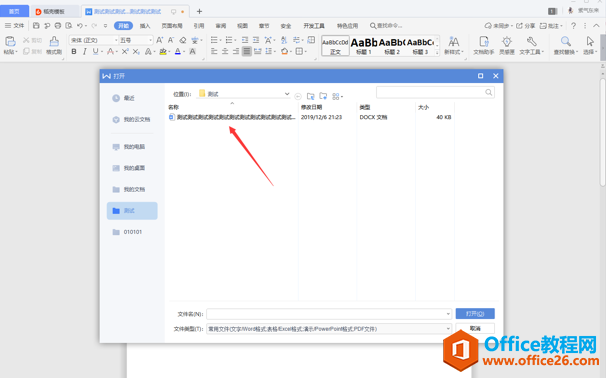The width and height of the screenshot is (606, 378).
Task: Click the font color A swatch
Action: pyautogui.click(x=177, y=51)
